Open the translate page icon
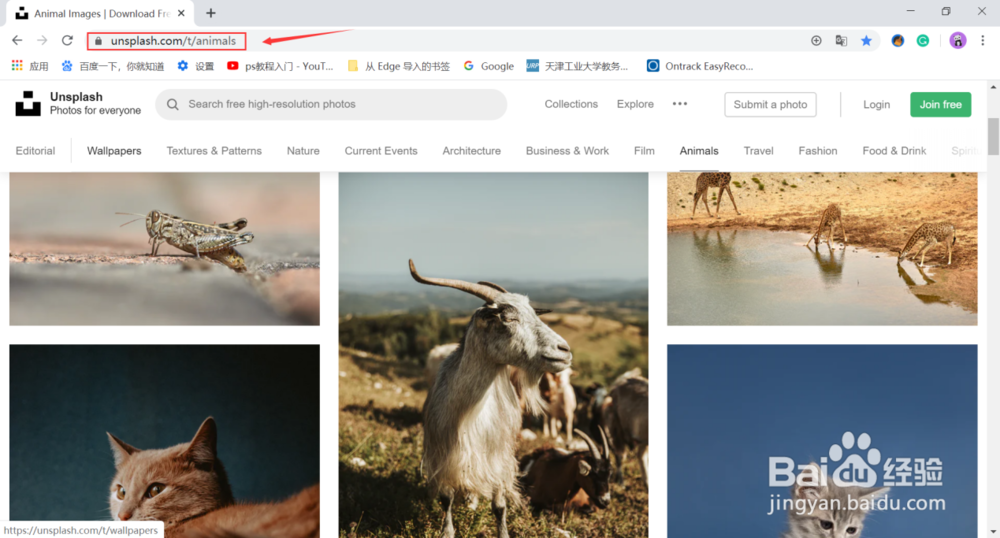The image size is (1000, 538). point(841,41)
